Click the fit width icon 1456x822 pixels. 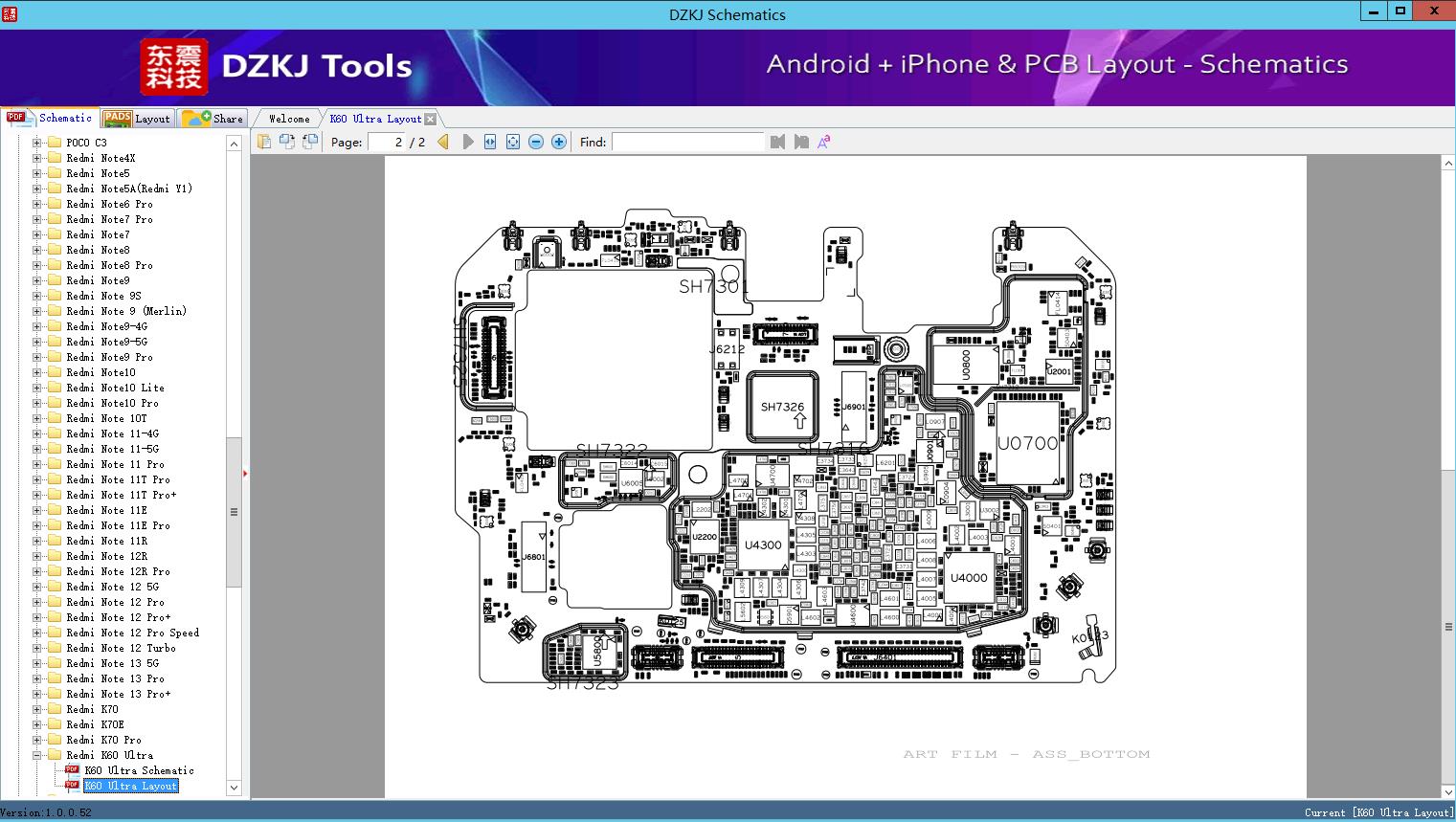point(490,142)
